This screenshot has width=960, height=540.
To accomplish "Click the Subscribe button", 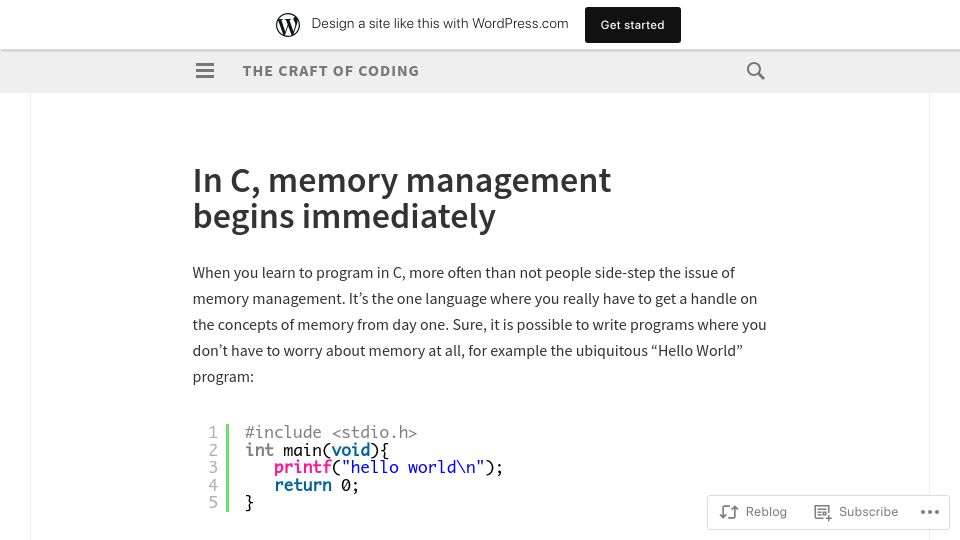I will (x=856, y=512).
